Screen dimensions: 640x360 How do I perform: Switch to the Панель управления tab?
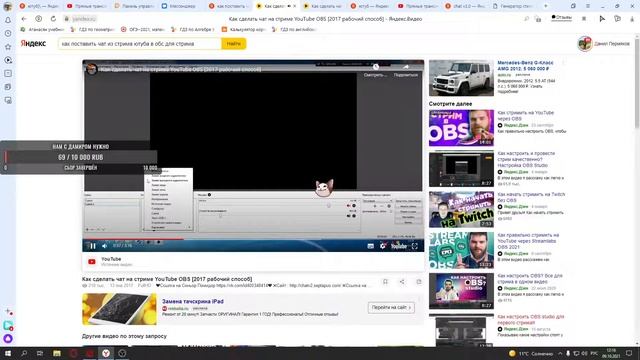point(134,6)
